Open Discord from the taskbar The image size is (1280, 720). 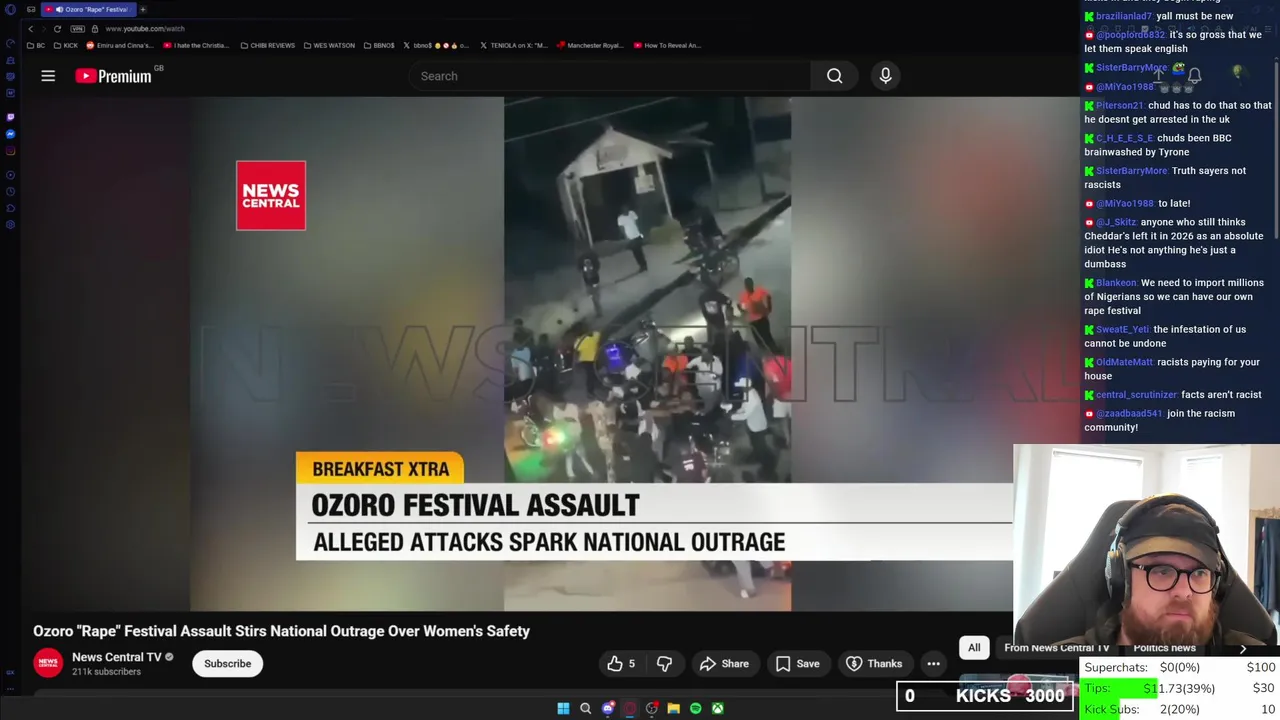pos(608,708)
